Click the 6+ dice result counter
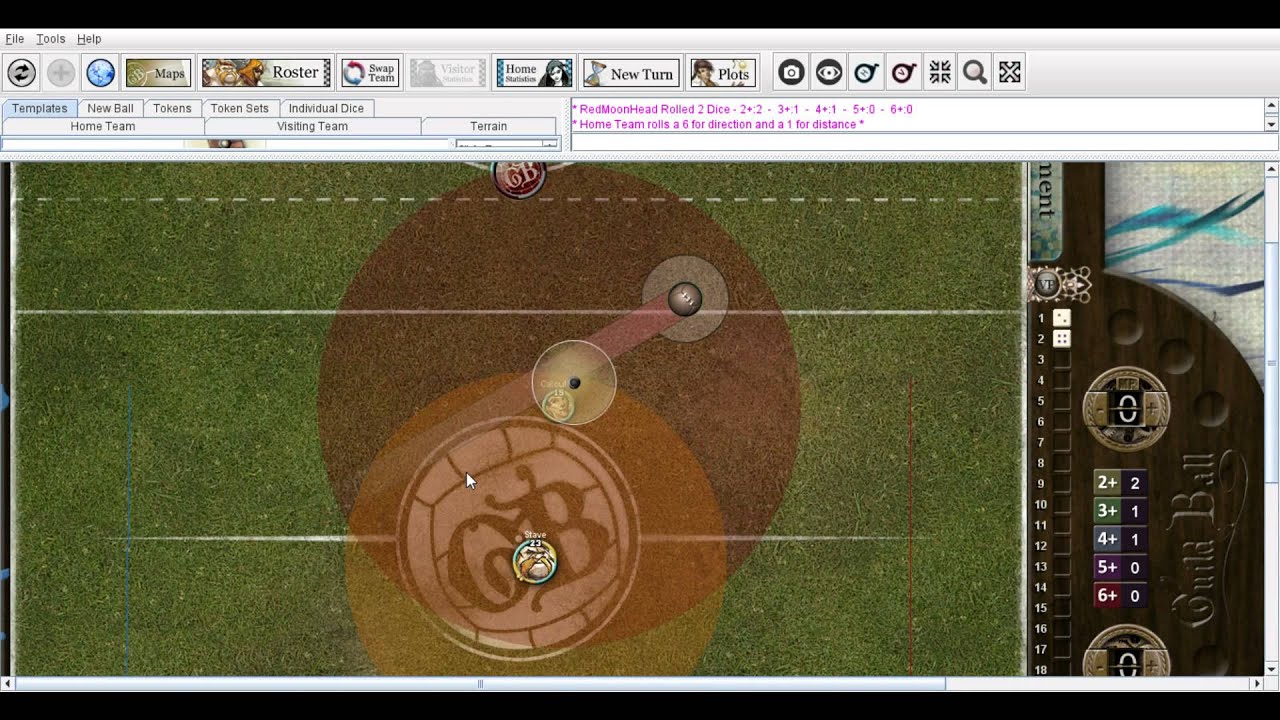 pyautogui.click(x=1121, y=595)
